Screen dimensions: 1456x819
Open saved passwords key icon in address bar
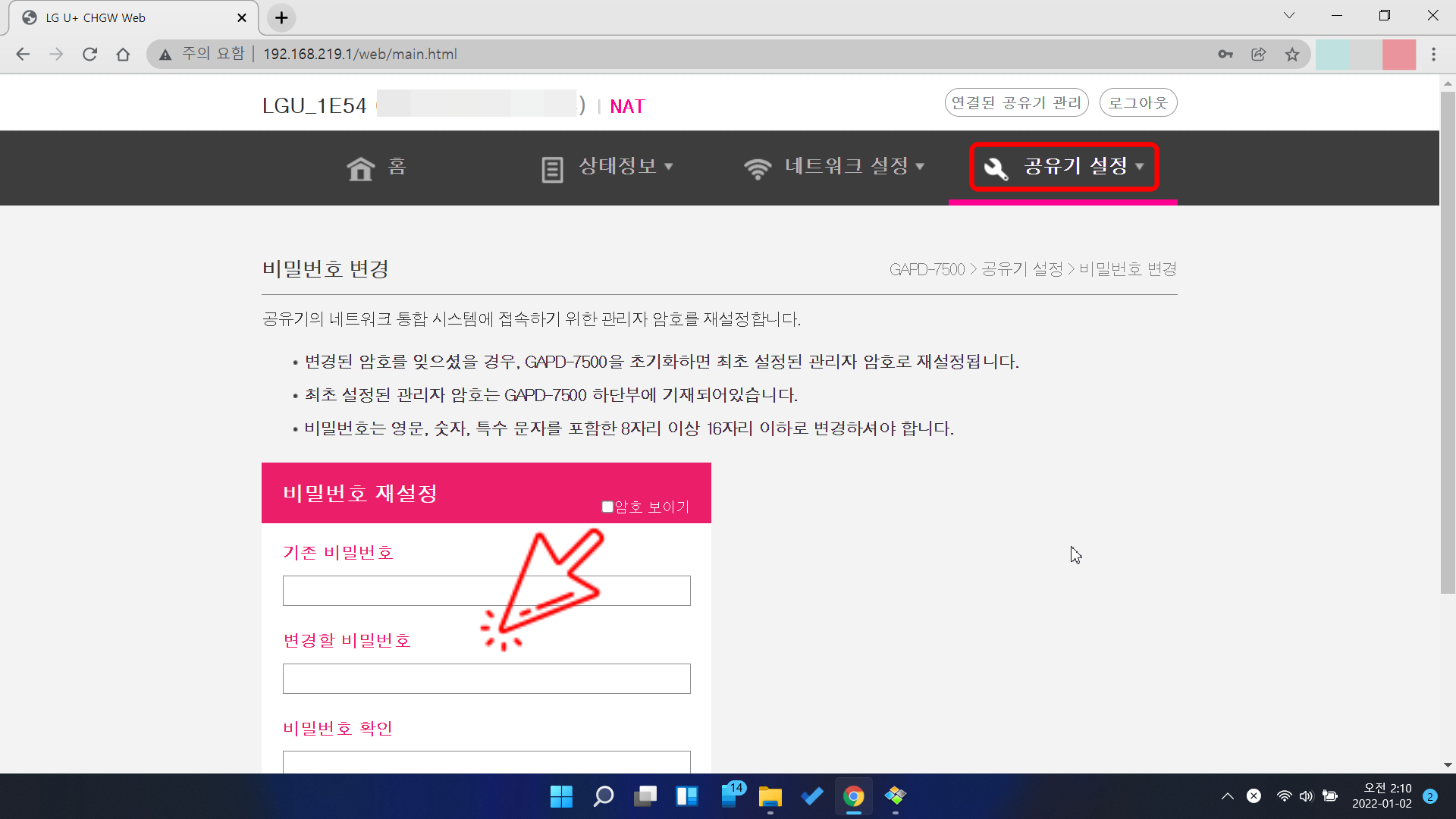1225,55
